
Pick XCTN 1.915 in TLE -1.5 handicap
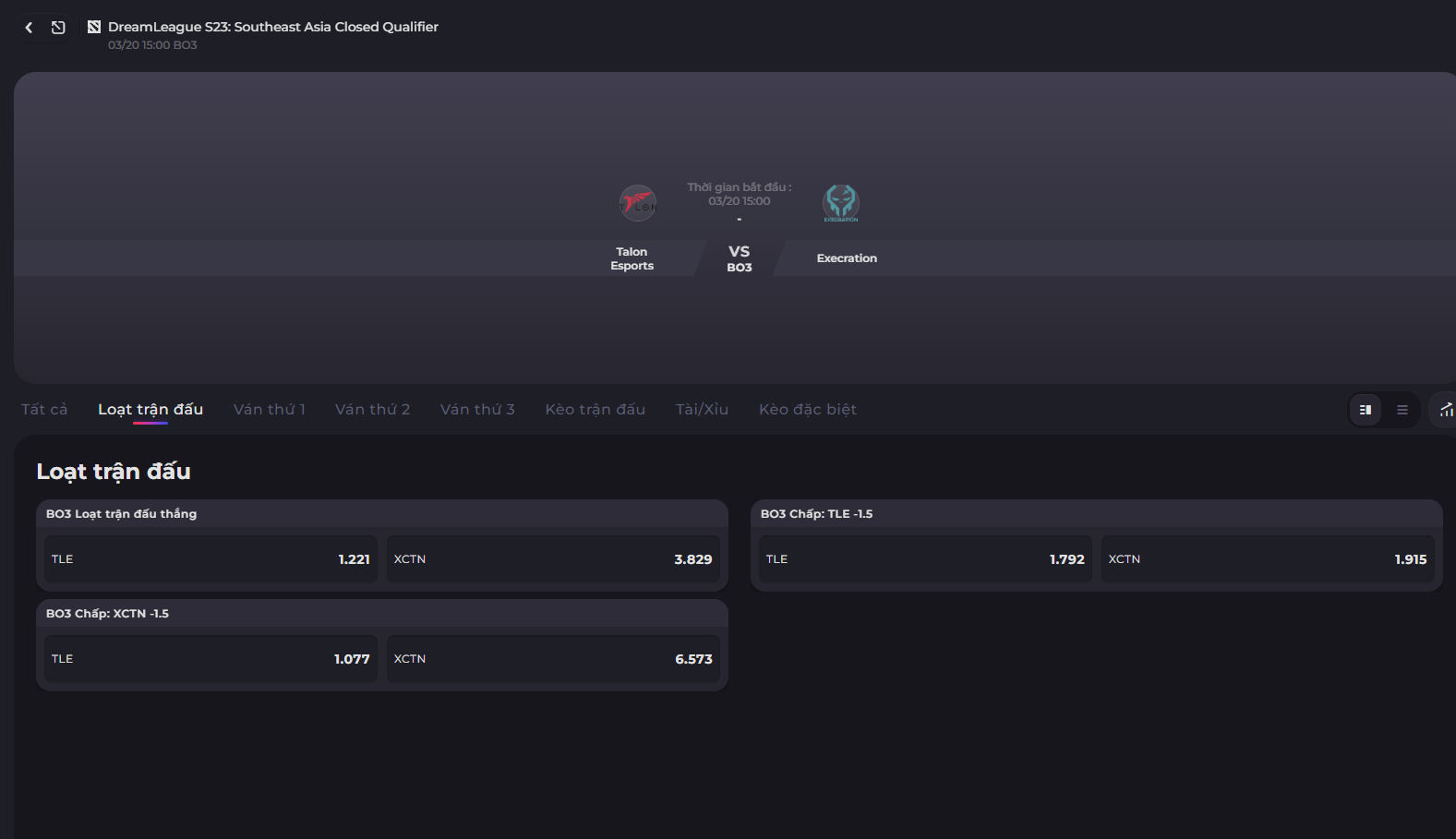click(x=1268, y=559)
